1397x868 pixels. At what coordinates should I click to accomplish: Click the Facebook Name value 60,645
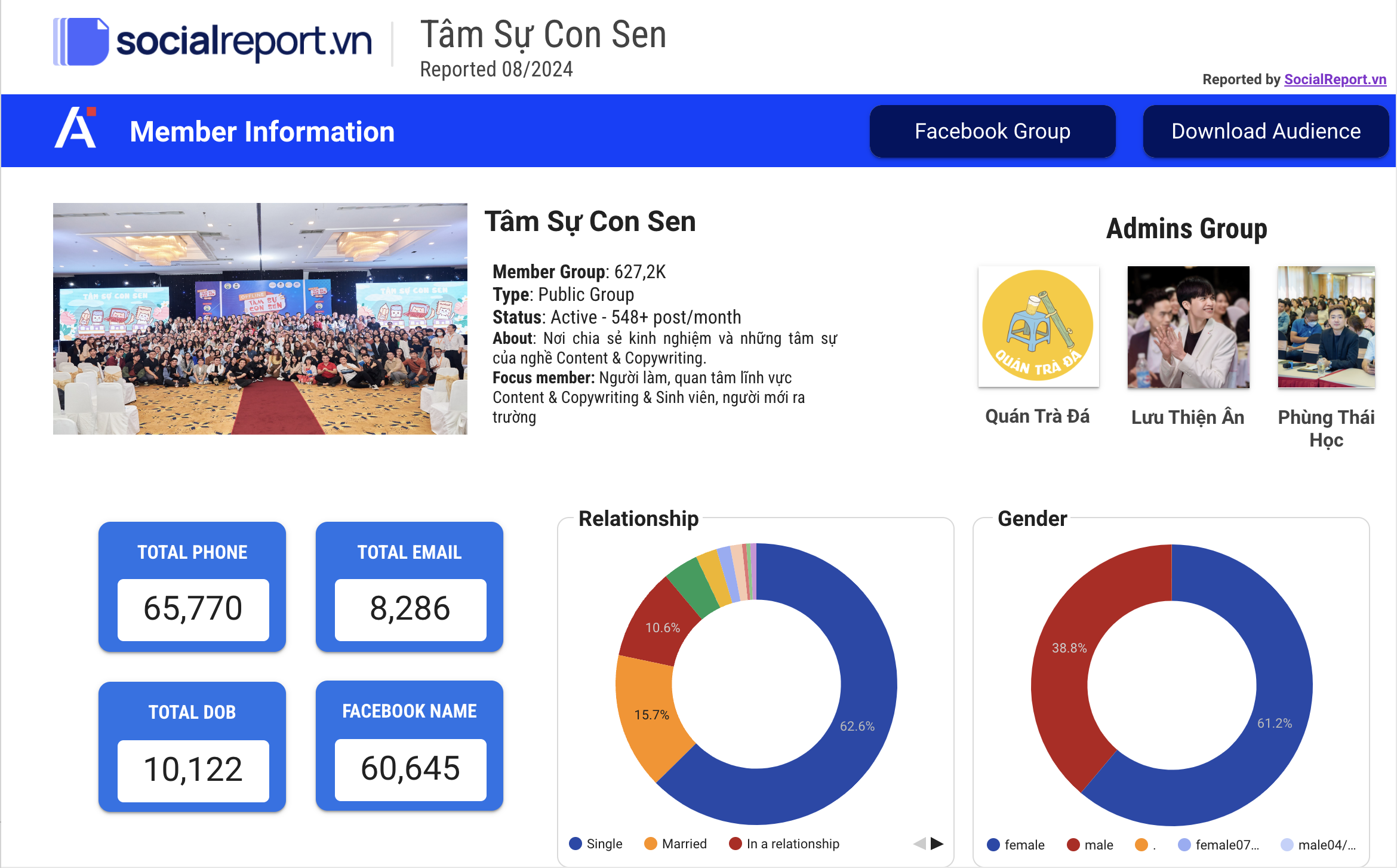tap(410, 769)
